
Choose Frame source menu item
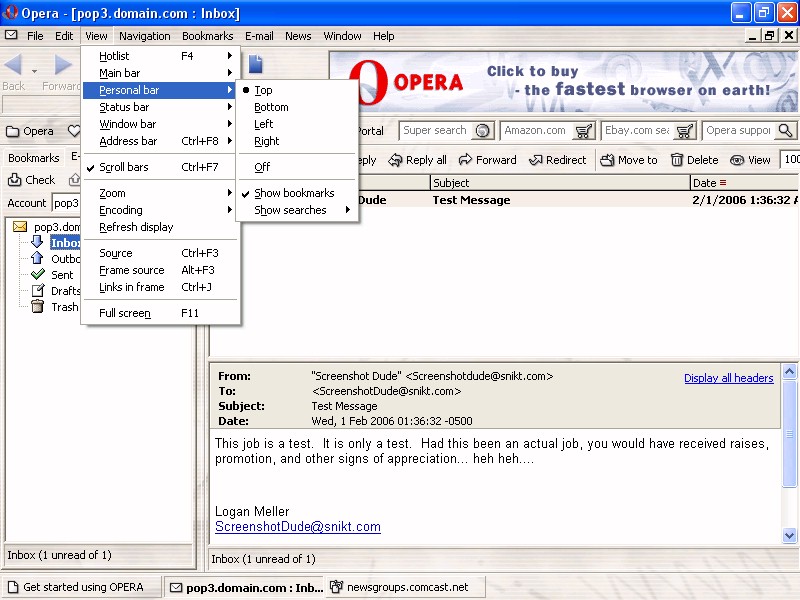[x=160, y=270]
